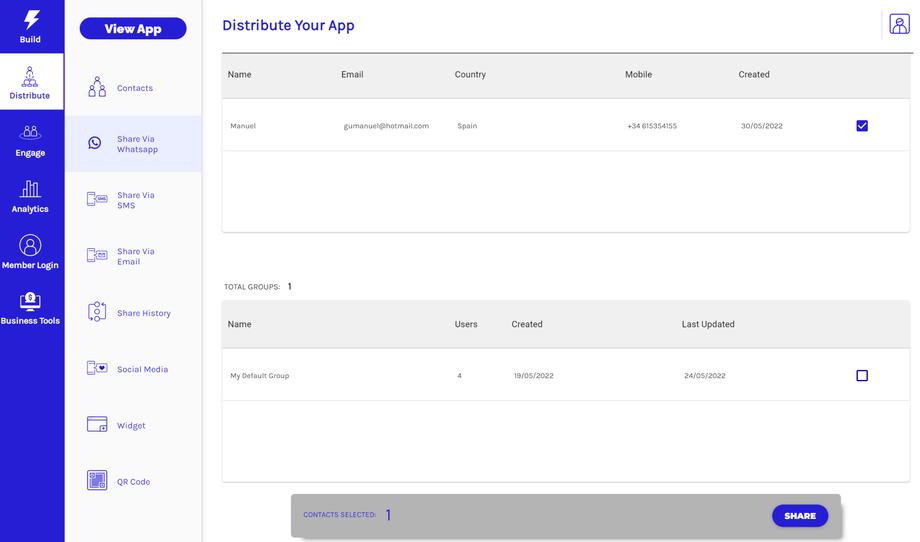Go to Share History
Screen dimensions: 920x542
[x=142, y=313]
